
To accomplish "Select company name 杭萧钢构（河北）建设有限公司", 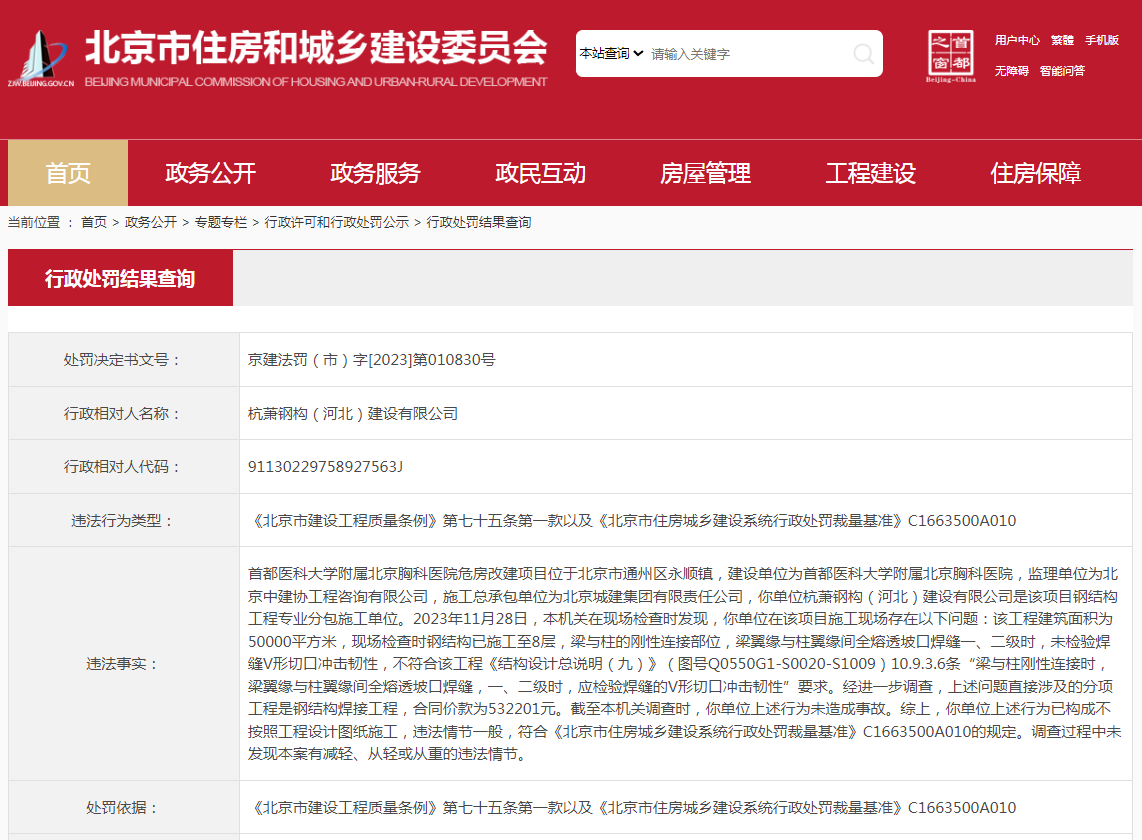I will (x=353, y=414).
